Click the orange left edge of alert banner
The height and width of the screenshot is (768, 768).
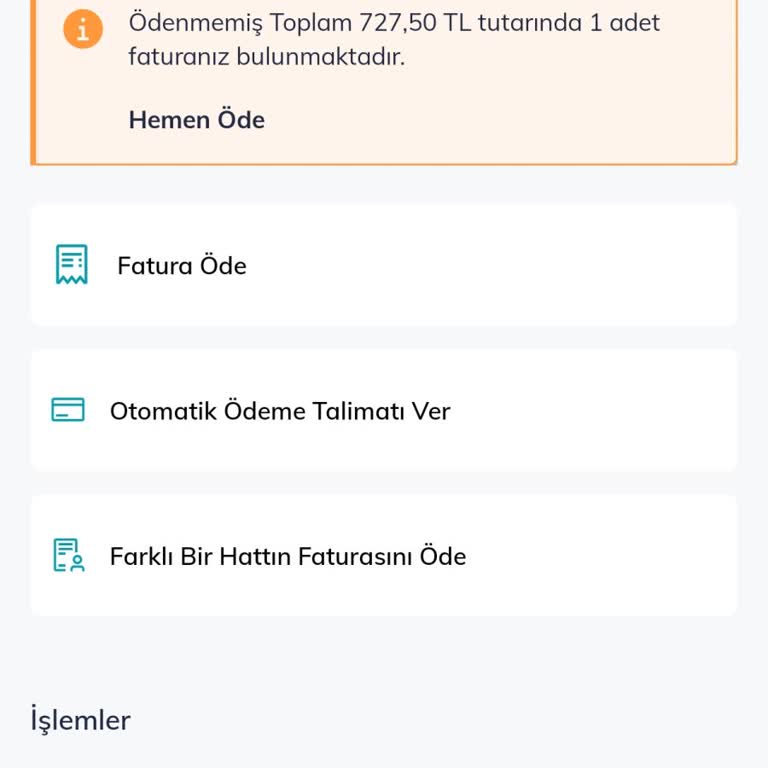[33, 82]
